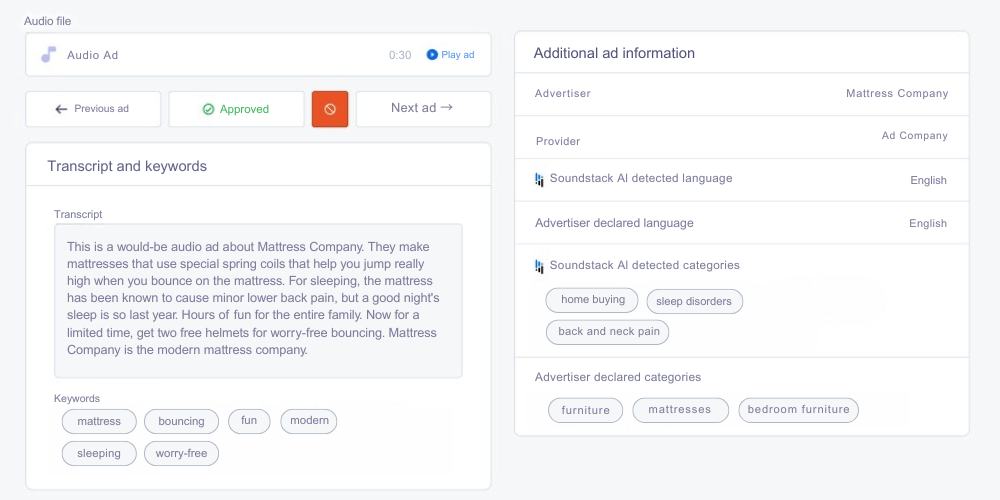
Task: Select the mattress keyword chip
Action: click(x=99, y=422)
